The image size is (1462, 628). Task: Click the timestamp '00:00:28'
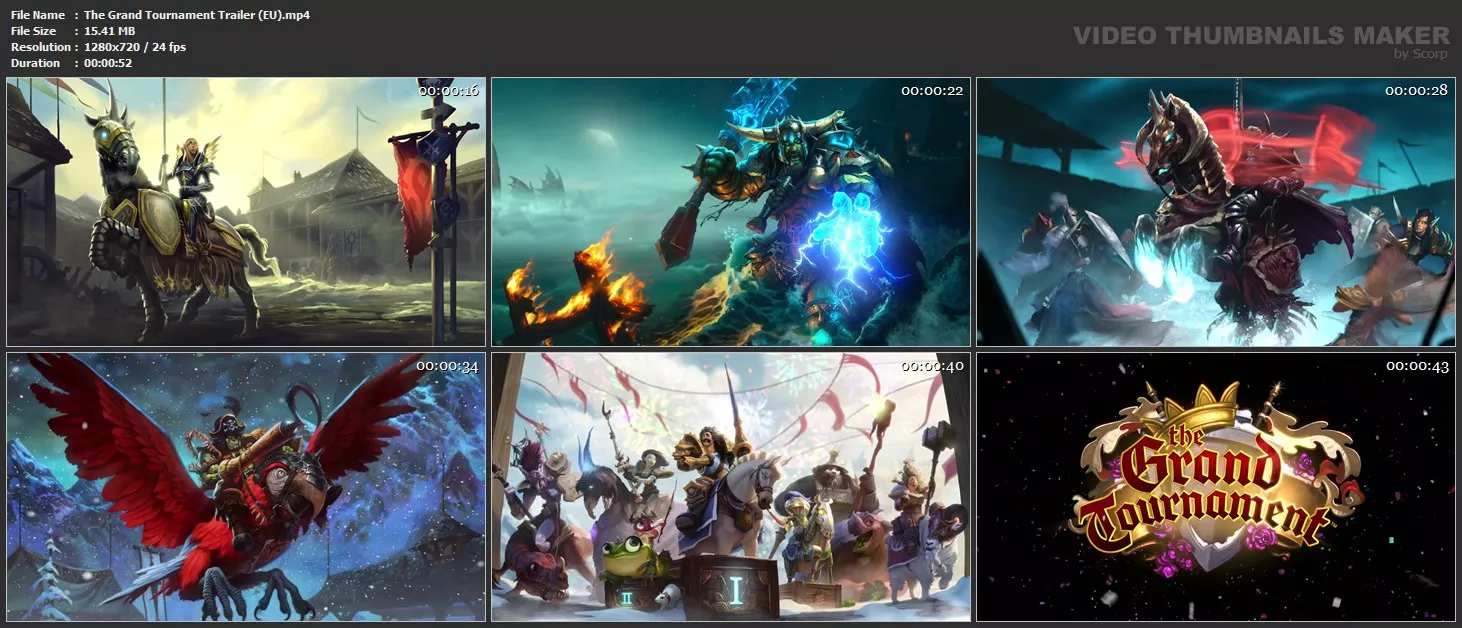1417,91
